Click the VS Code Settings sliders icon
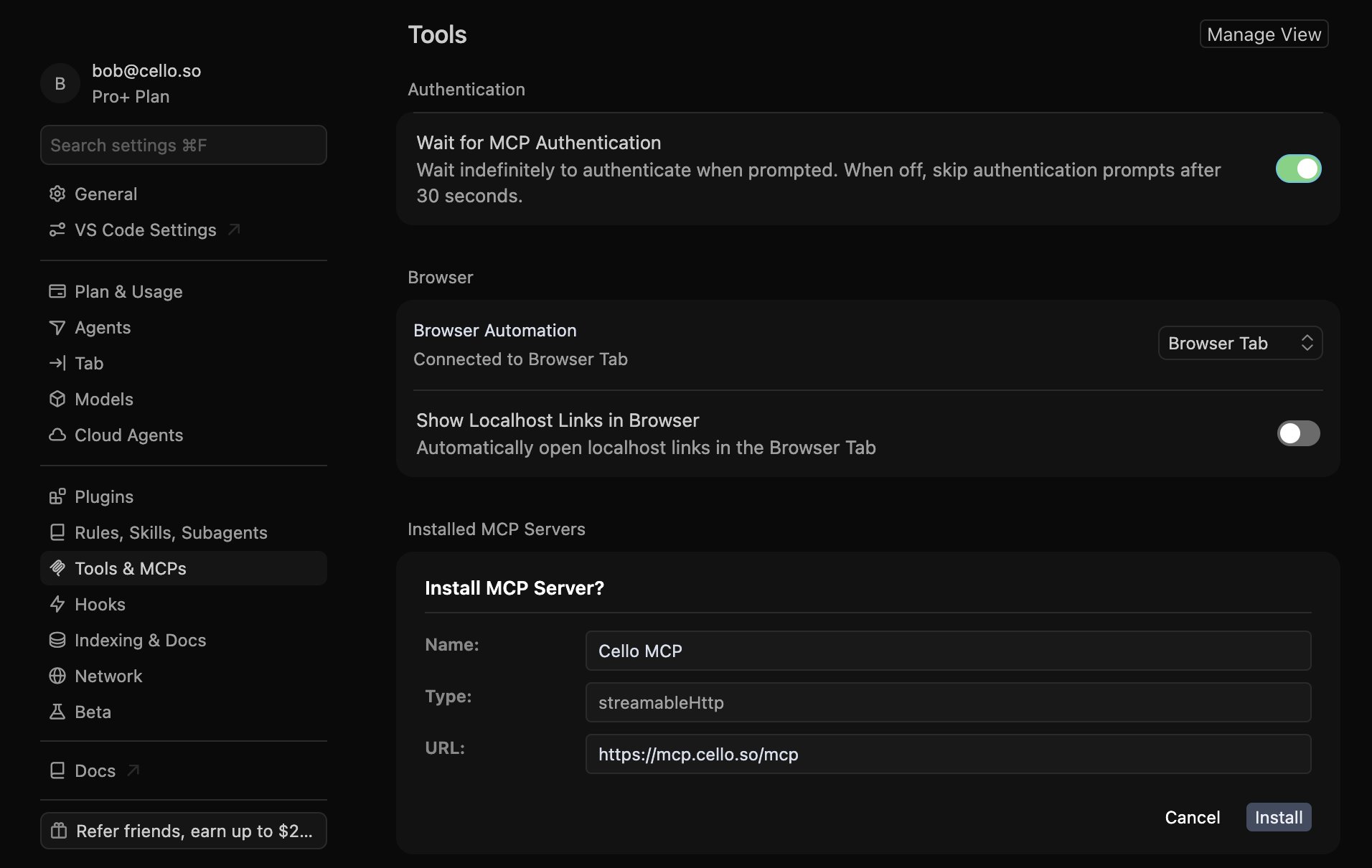1372x868 pixels. (57, 230)
